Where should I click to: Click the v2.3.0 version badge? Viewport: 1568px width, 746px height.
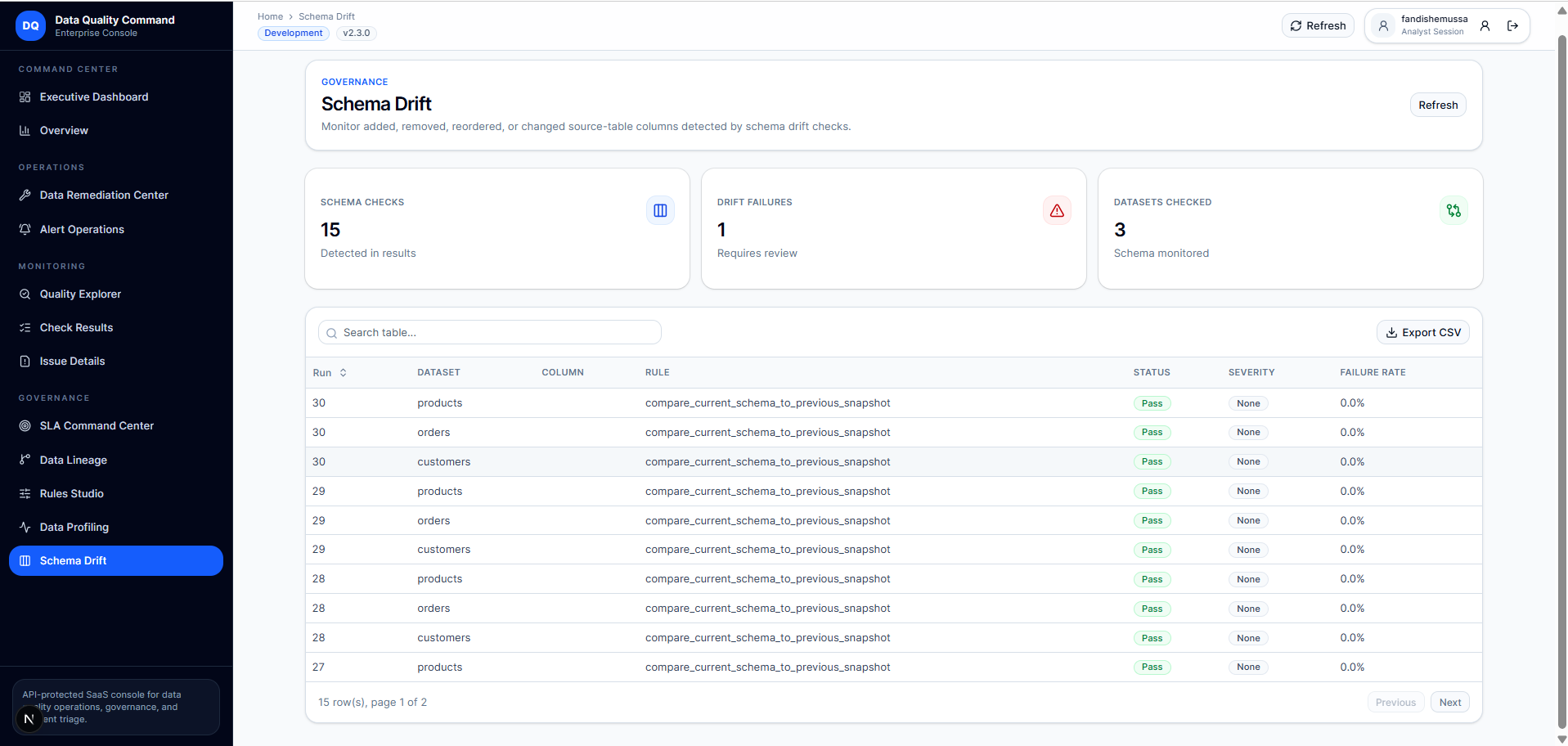356,33
